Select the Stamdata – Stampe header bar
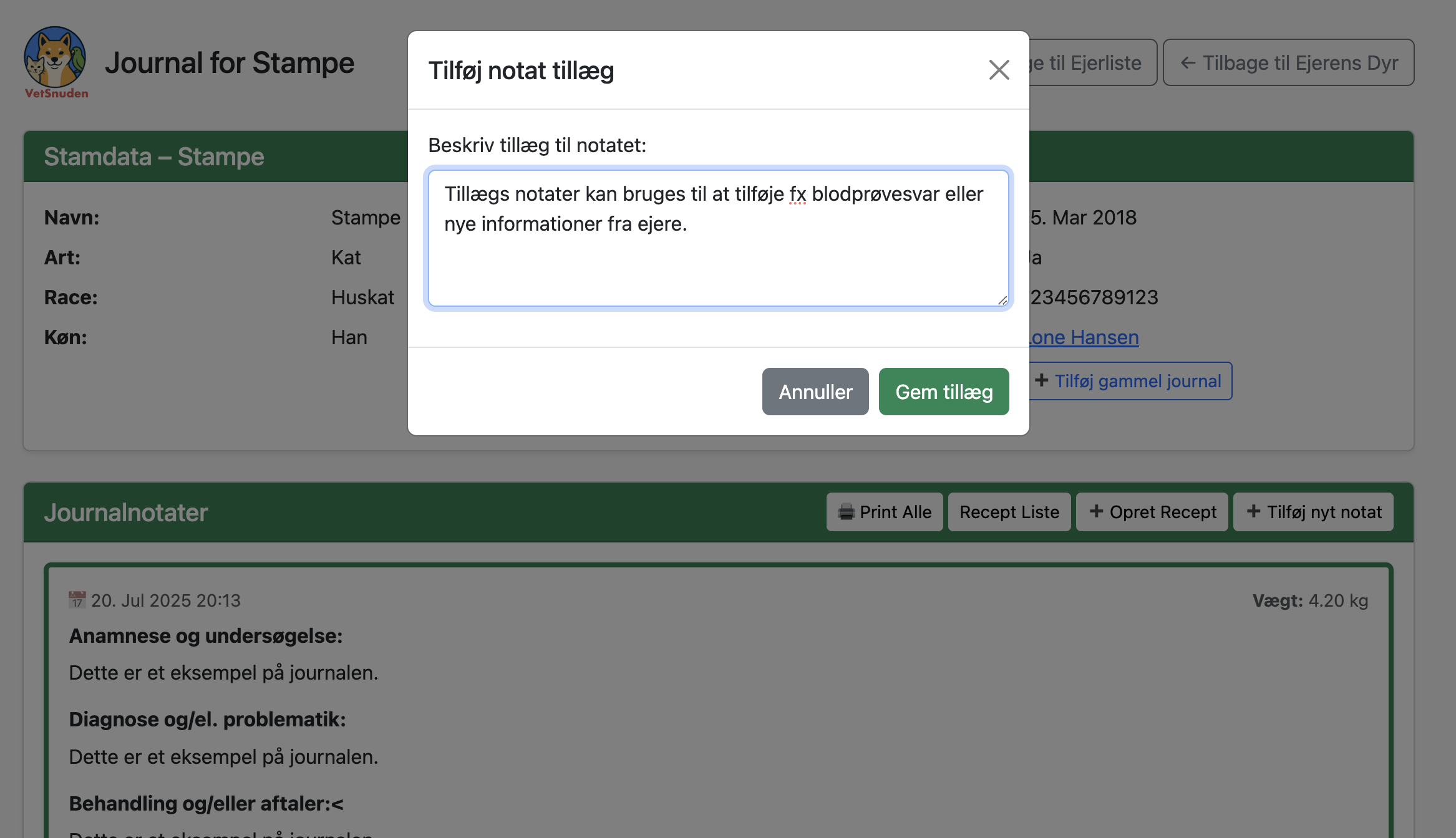 (153, 157)
